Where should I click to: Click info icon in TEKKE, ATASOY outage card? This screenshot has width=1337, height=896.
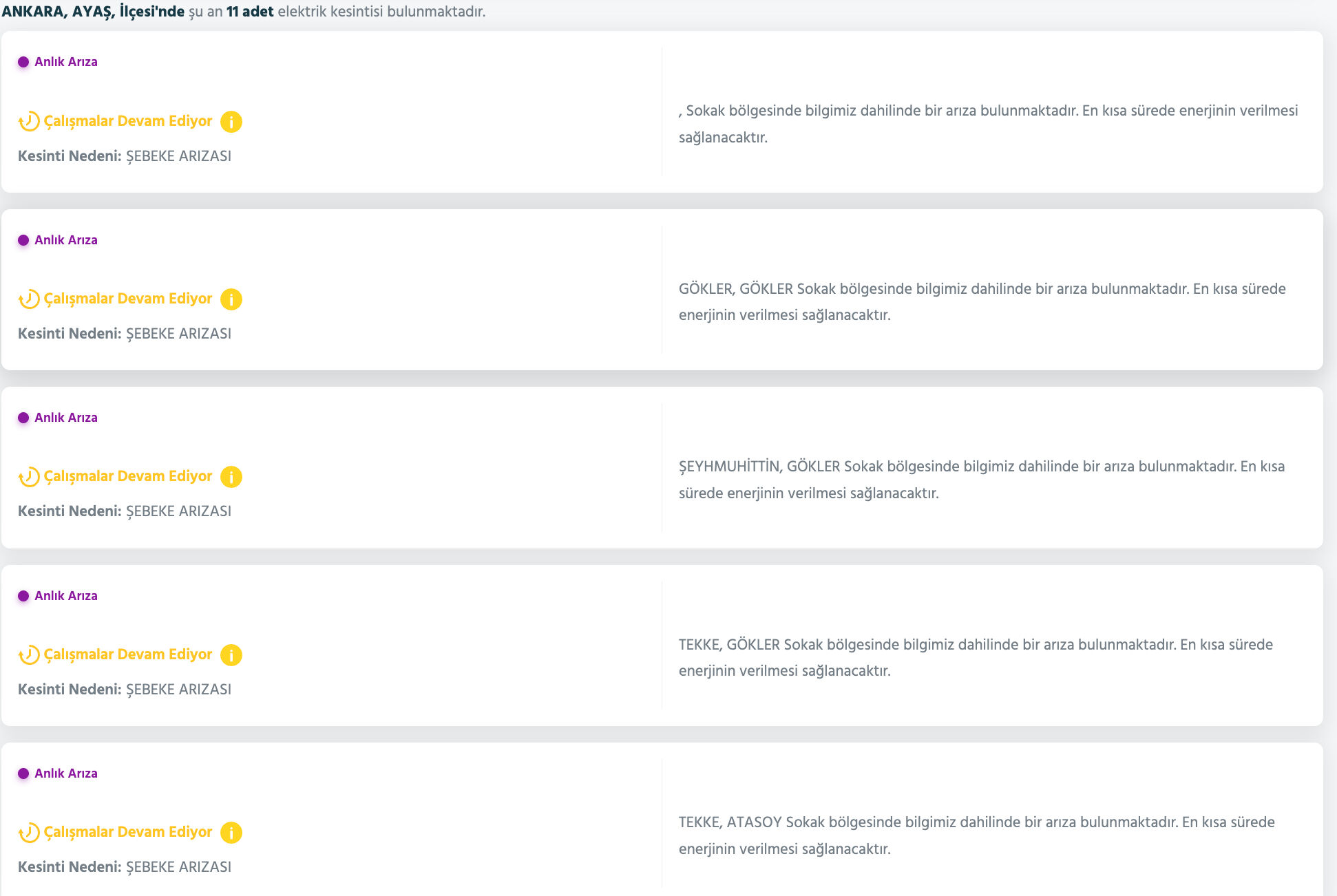[x=231, y=833]
